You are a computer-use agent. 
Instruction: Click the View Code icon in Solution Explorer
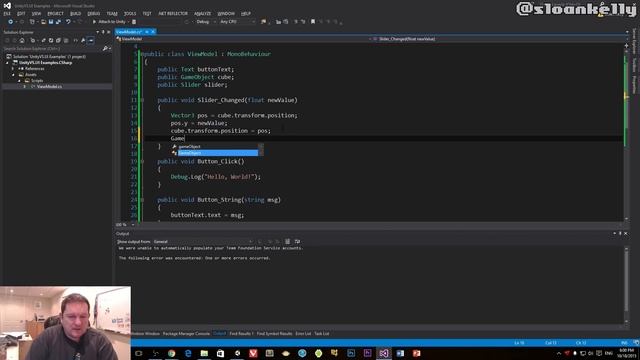(76, 40)
